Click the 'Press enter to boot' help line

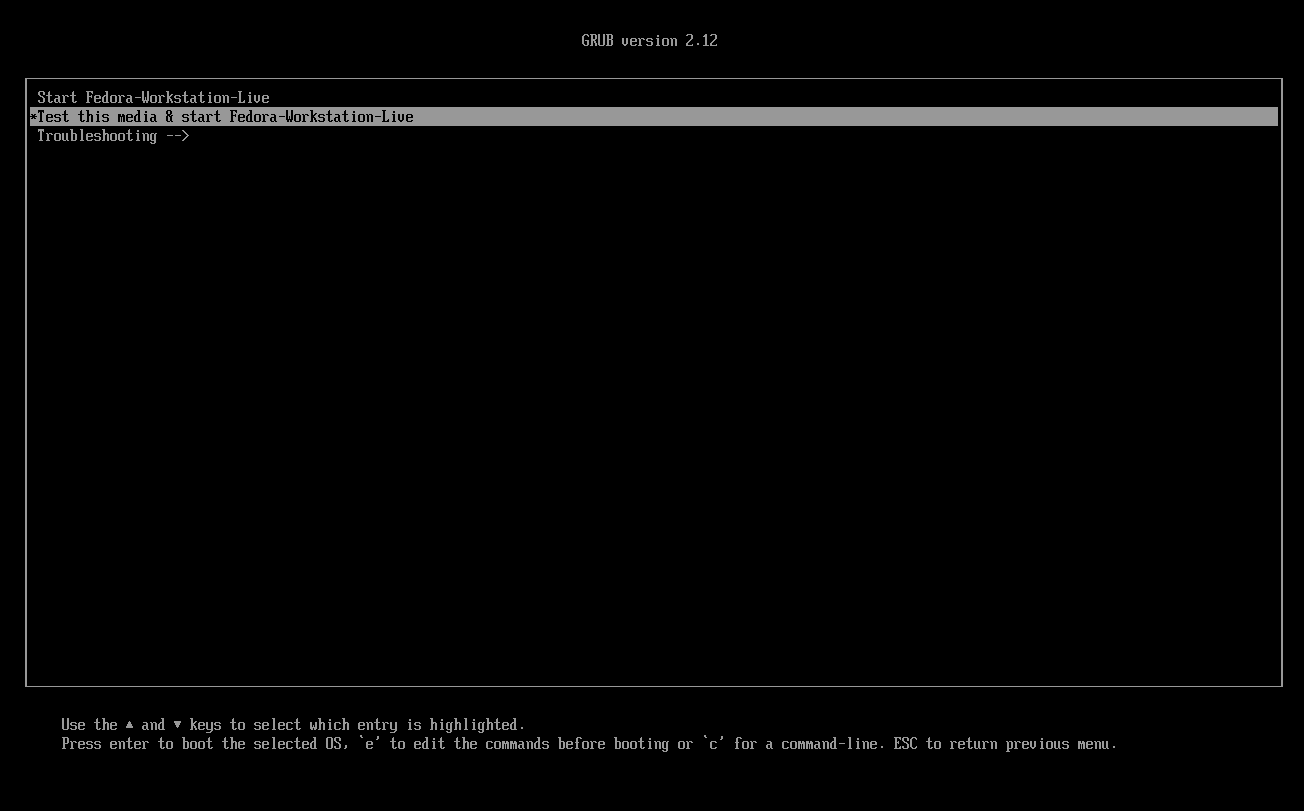pyautogui.click(x=589, y=744)
